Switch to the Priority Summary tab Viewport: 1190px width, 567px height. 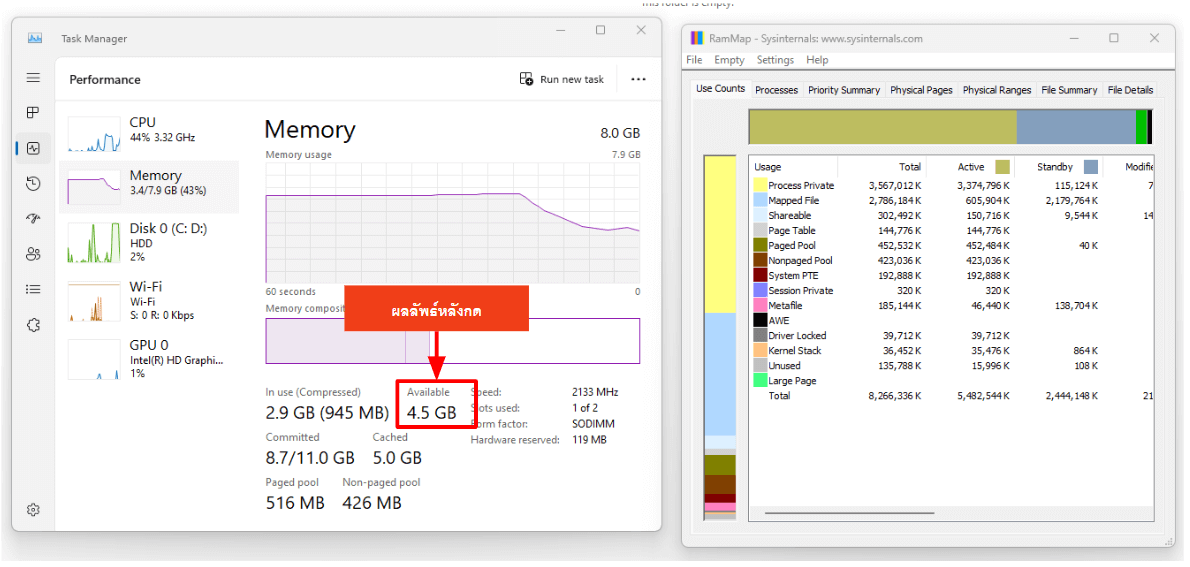[x=844, y=90]
